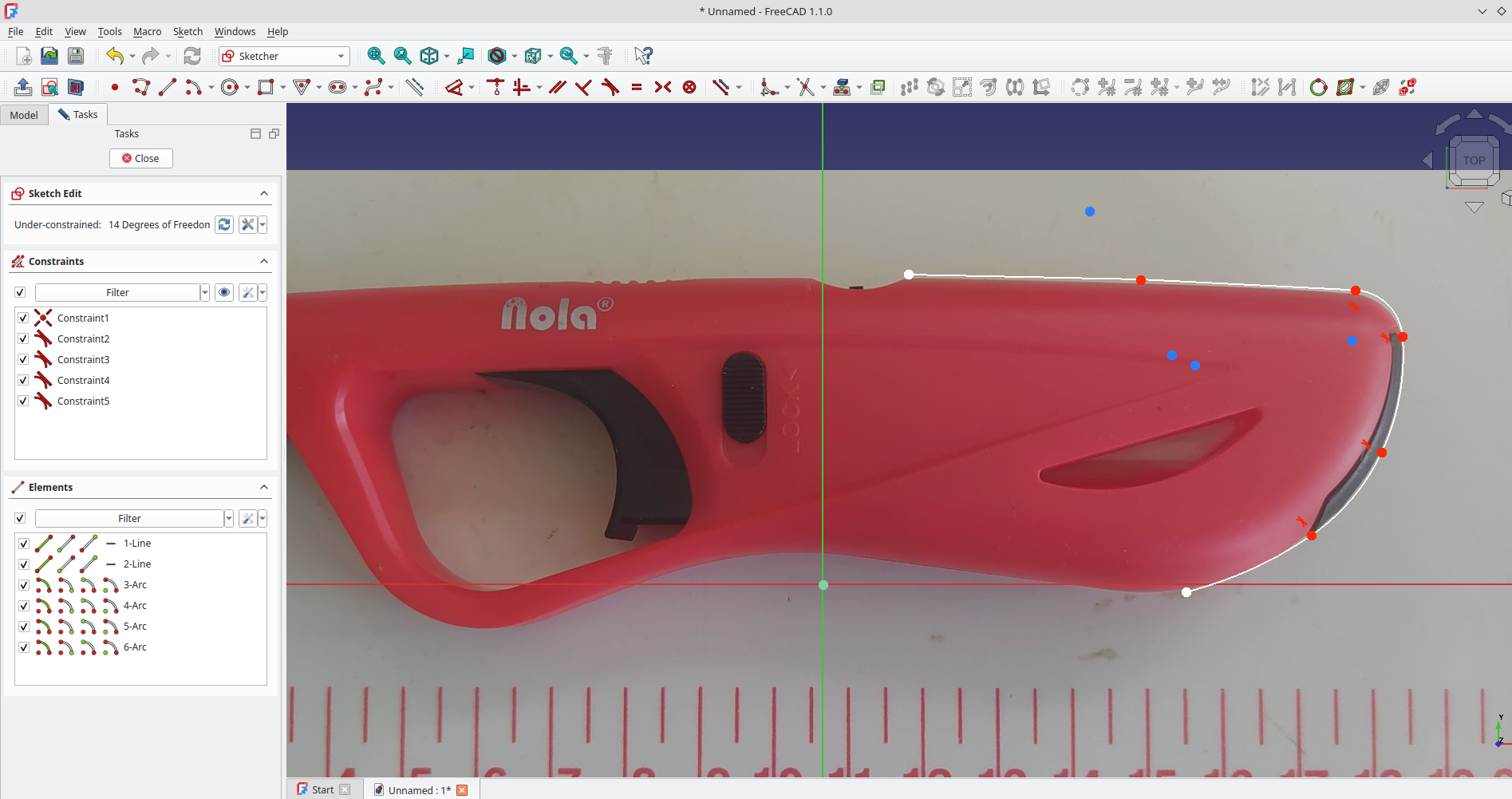Open the Create circle tool
Image resolution: width=1512 pixels, height=799 pixels.
coord(230,87)
